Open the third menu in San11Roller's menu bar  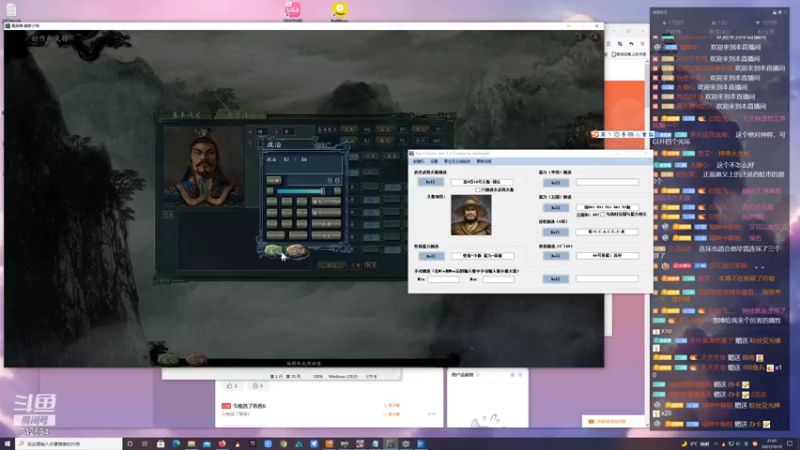point(457,161)
